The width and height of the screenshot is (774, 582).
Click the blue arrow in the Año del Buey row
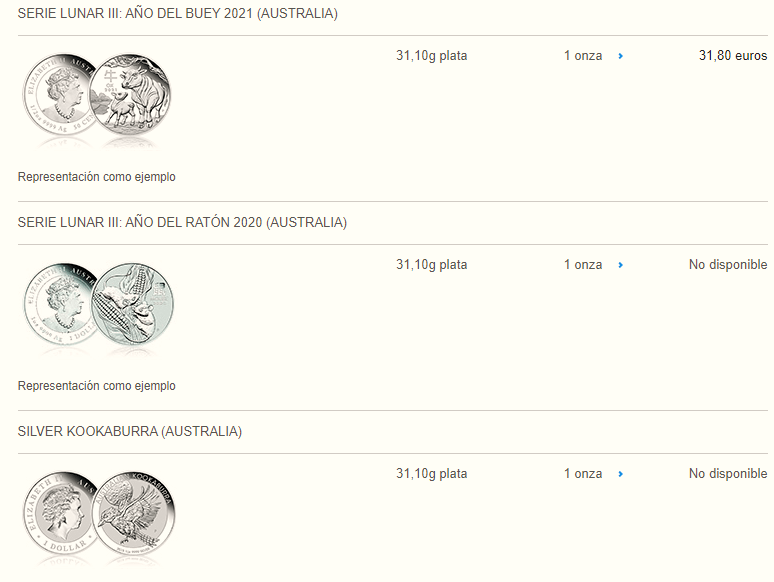pyautogui.click(x=621, y=56)
